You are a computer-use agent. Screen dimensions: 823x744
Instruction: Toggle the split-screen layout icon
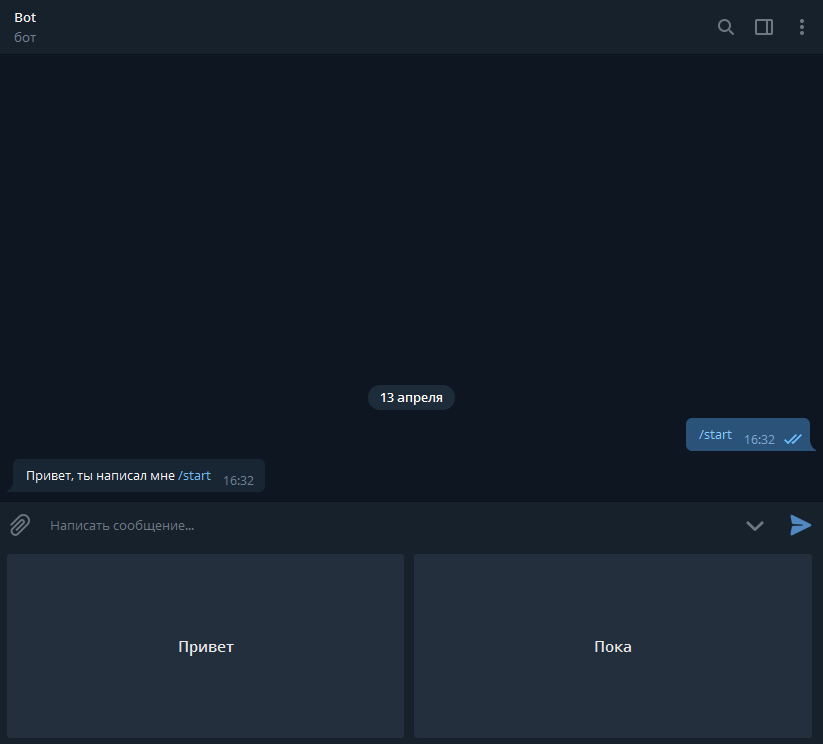[x=763, y=27]
